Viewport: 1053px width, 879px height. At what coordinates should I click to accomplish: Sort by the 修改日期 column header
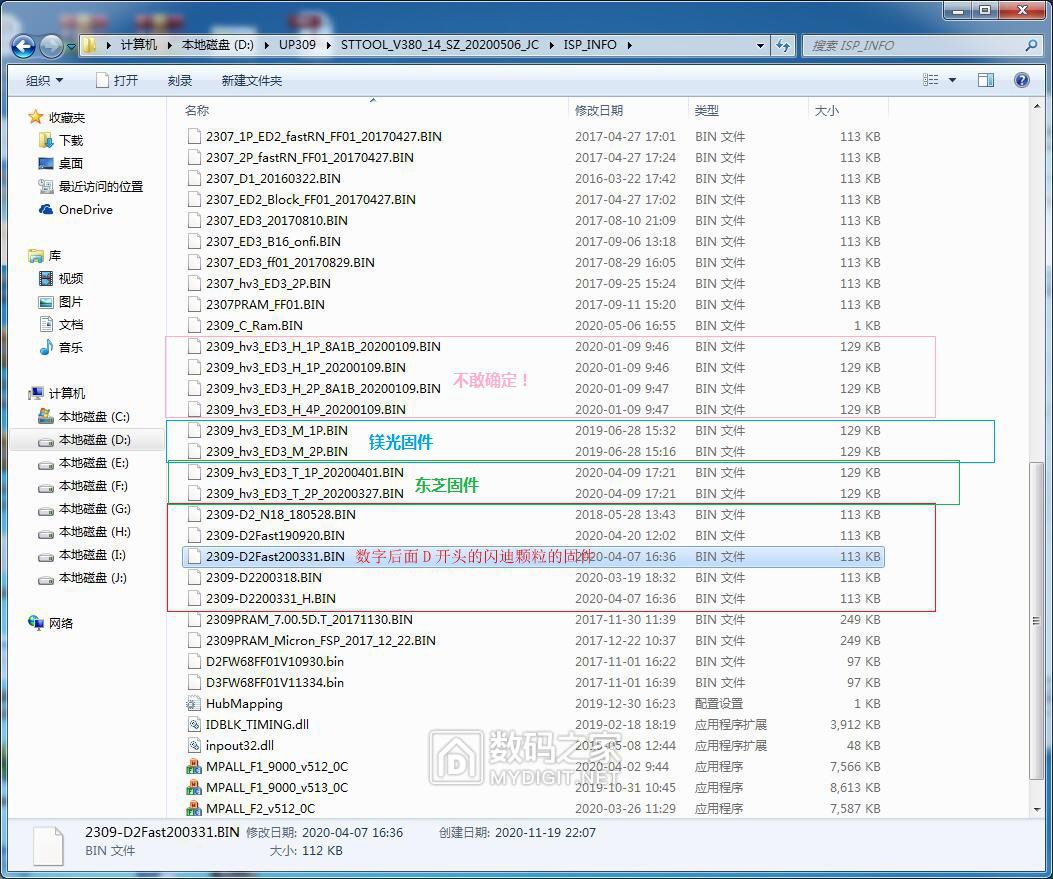tap(599, 111)
